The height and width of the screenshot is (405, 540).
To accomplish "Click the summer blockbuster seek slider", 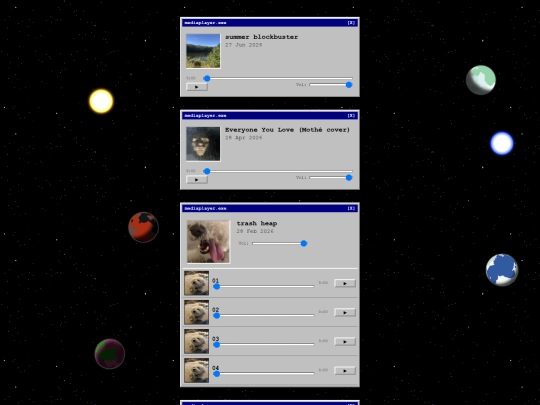I will tap(278, 79).
